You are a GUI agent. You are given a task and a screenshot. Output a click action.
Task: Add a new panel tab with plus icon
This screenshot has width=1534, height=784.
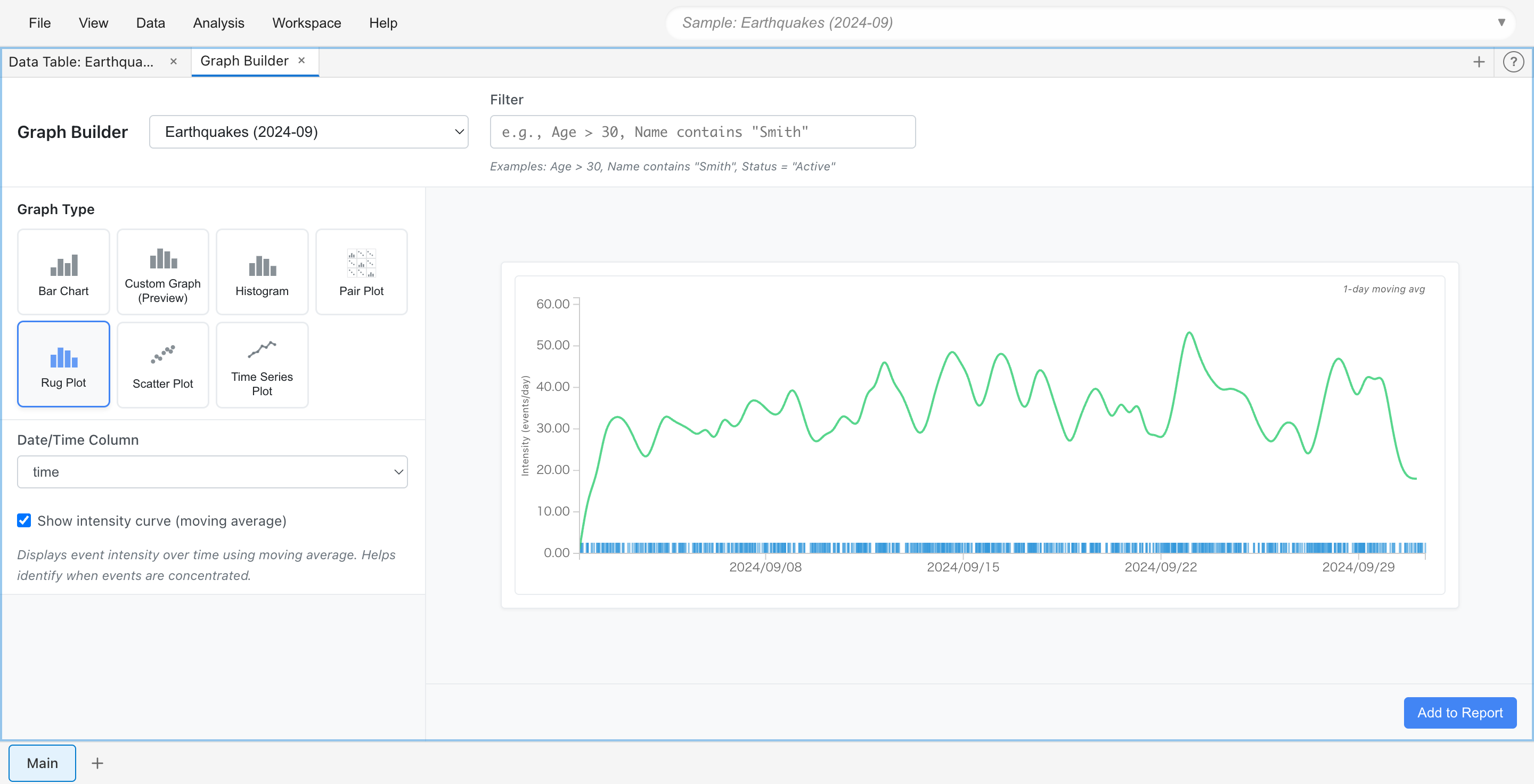[x=1479, y=62]
